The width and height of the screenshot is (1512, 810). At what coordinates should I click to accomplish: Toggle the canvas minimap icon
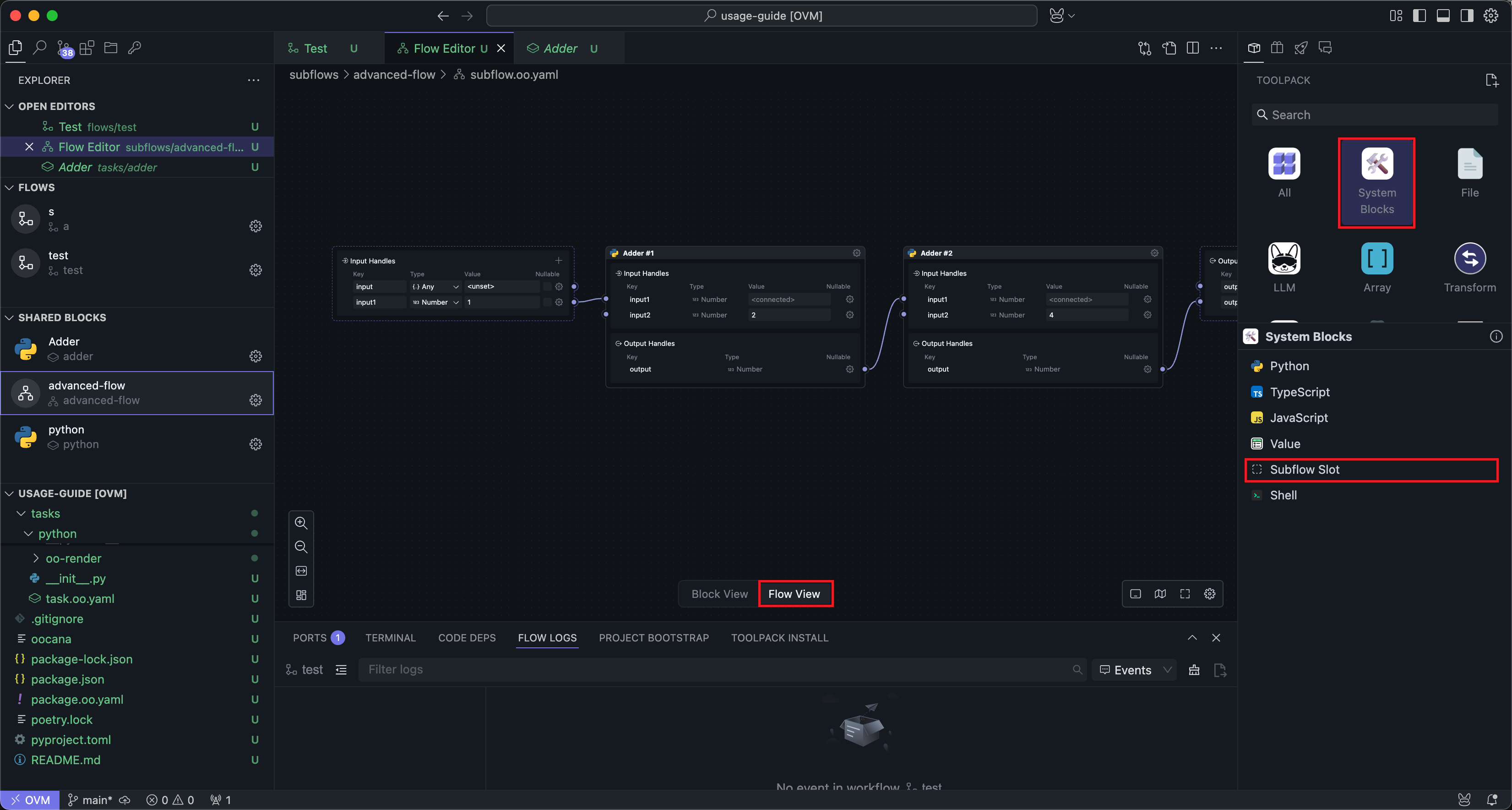tap(1160, 593)
